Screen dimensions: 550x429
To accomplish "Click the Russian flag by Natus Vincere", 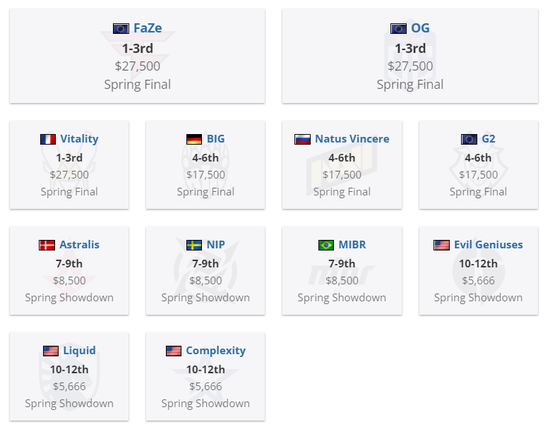I will (302, 139).
